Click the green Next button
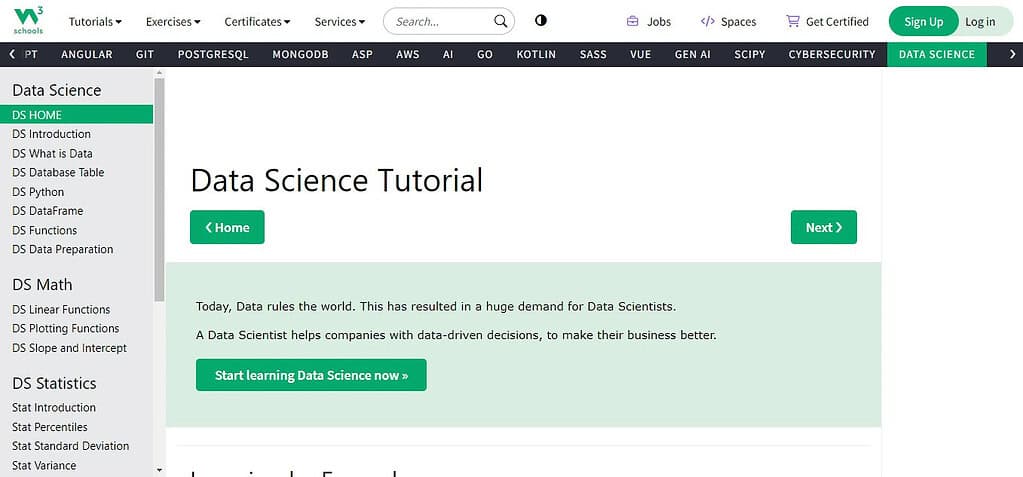Image resolution: width=1023 pixels, height=477 pixels. [823, 227]
